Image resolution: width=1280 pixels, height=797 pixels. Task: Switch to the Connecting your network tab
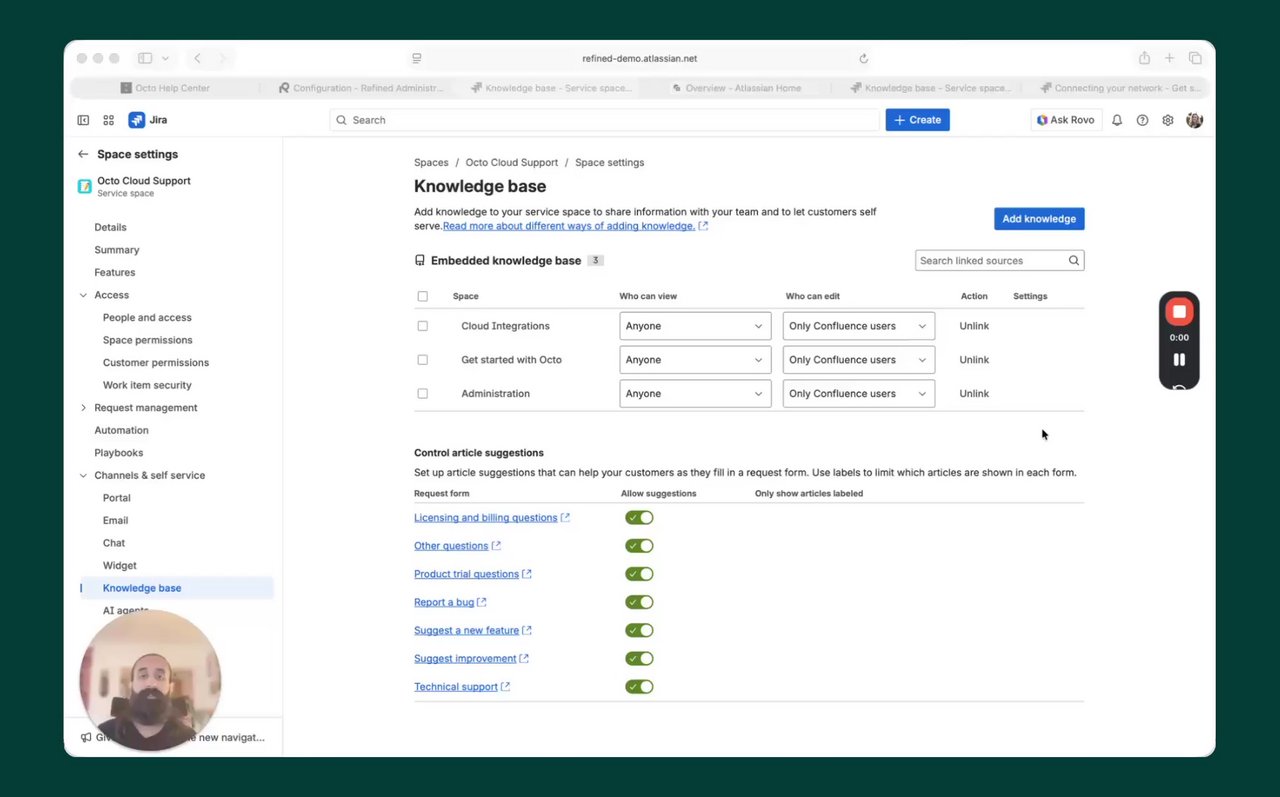pyautogui.click(x=1120, y=88)
